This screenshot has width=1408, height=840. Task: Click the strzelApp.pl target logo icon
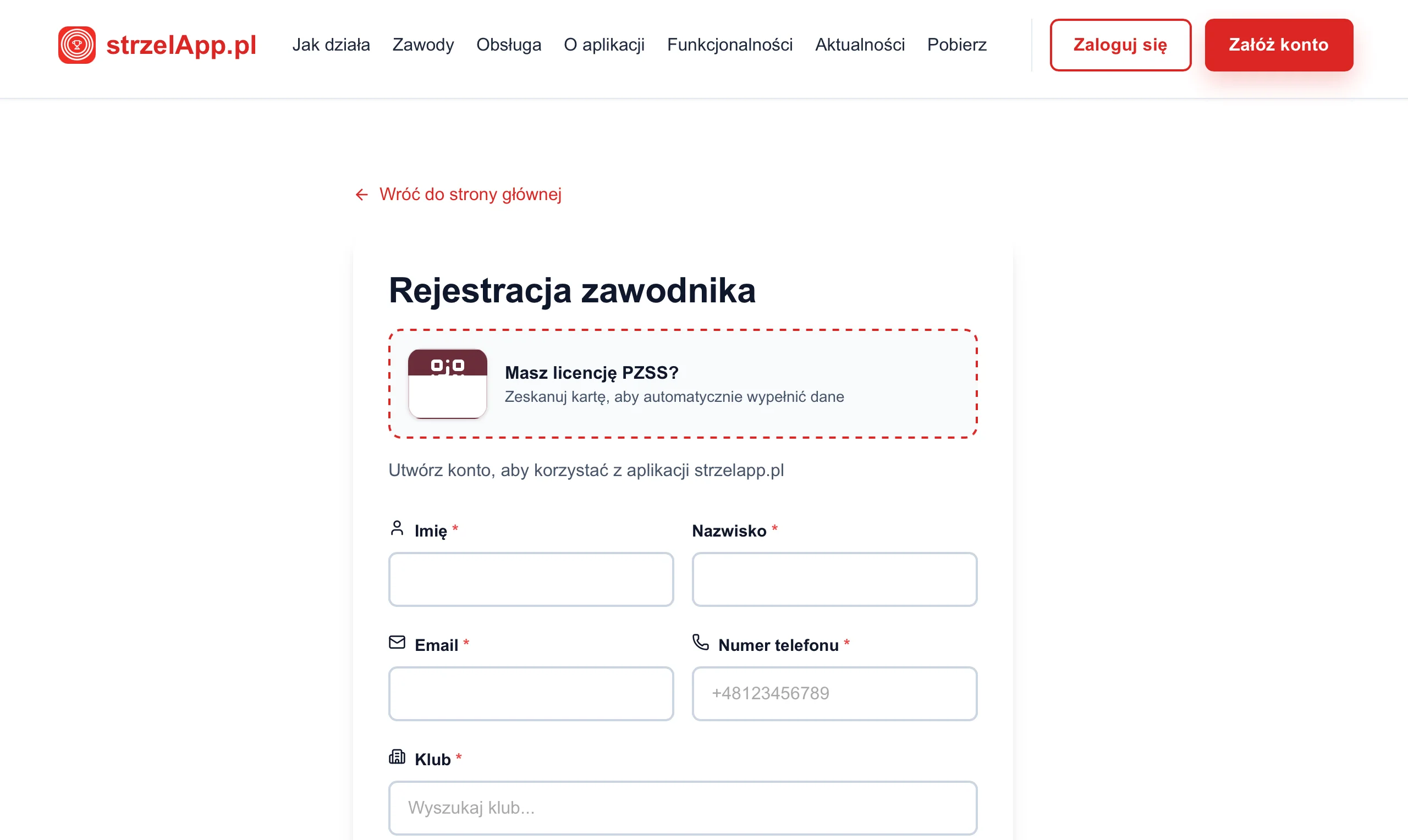[x=77, y=45]
